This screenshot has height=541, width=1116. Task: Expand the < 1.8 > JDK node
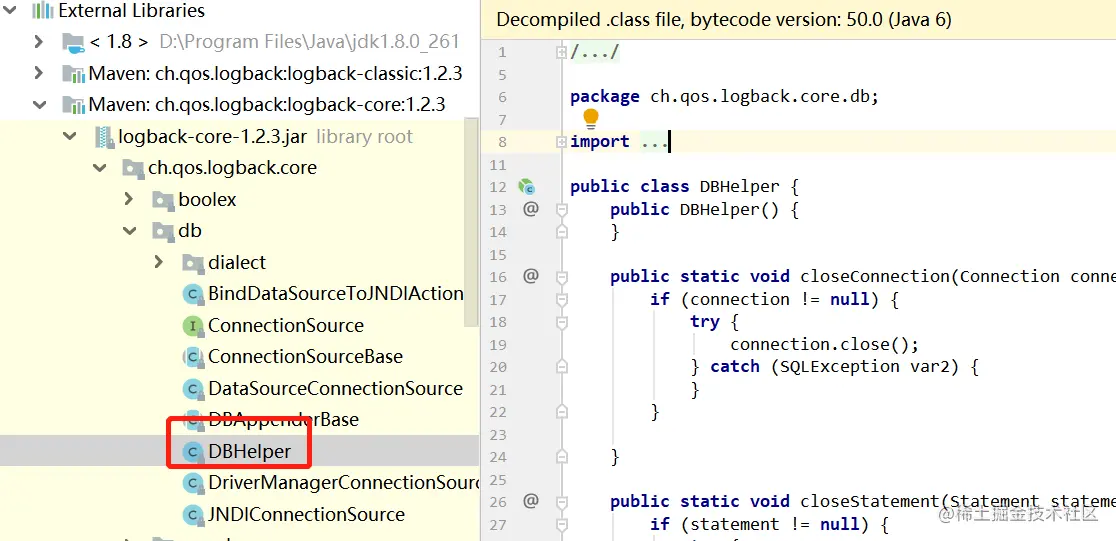tap(39, 42)
